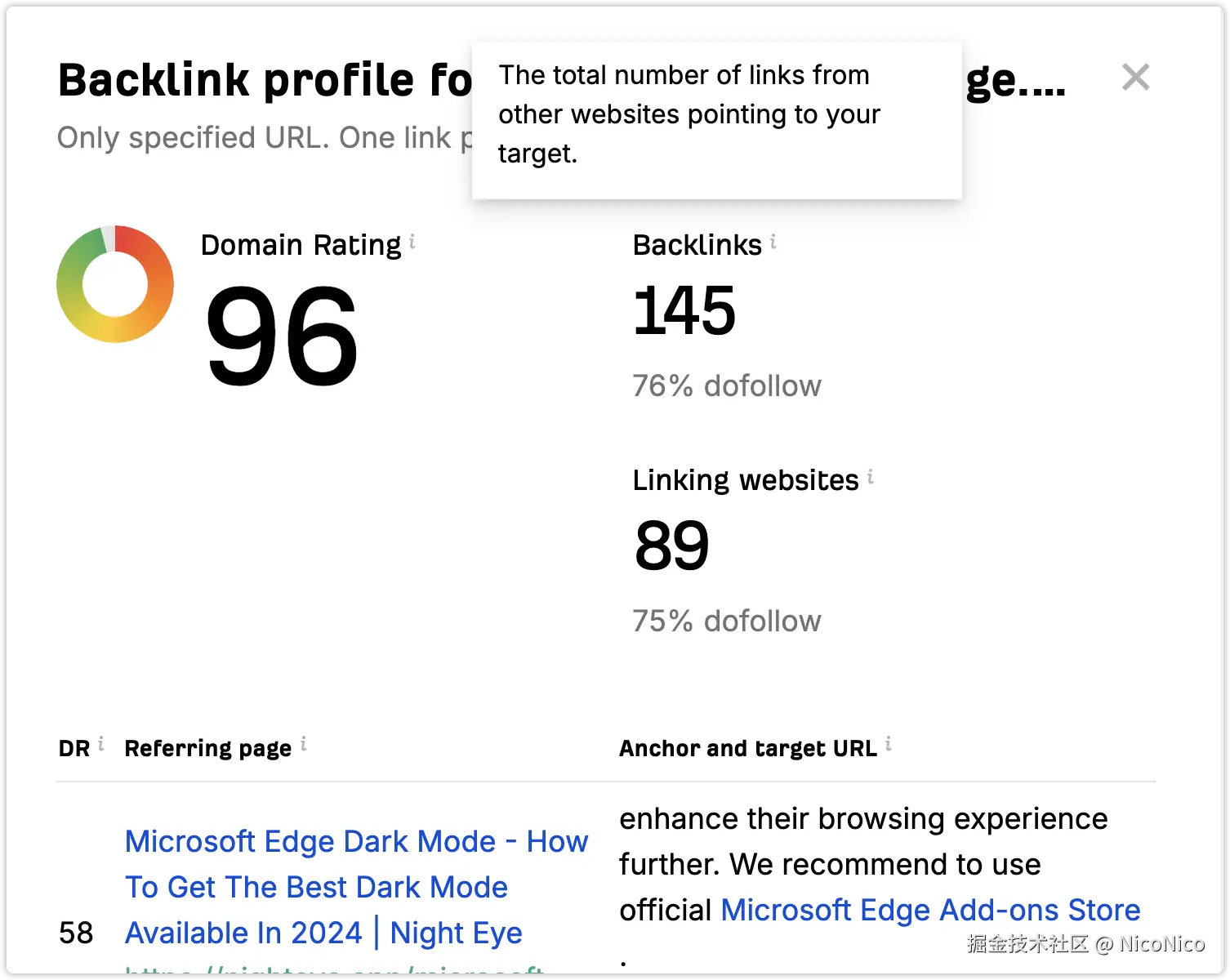Click the backlinks tooltip popup text

click(x=689, y=114)
